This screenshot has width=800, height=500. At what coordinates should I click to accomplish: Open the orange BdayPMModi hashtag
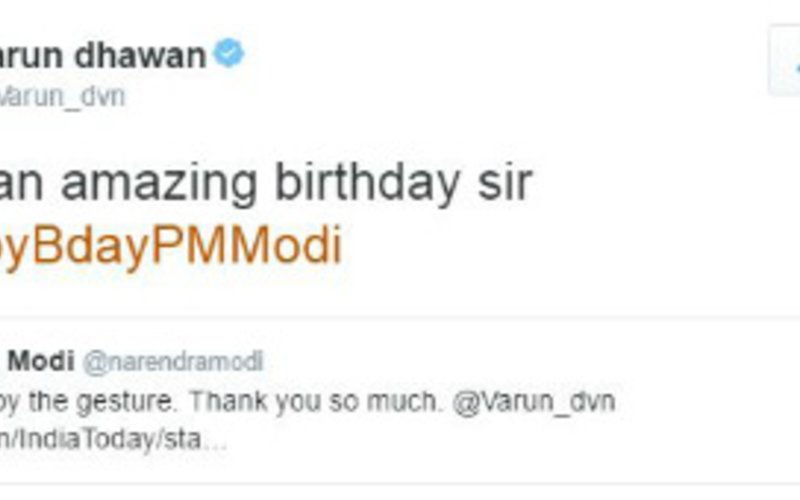pyautogui.click(x=170, y=246)
